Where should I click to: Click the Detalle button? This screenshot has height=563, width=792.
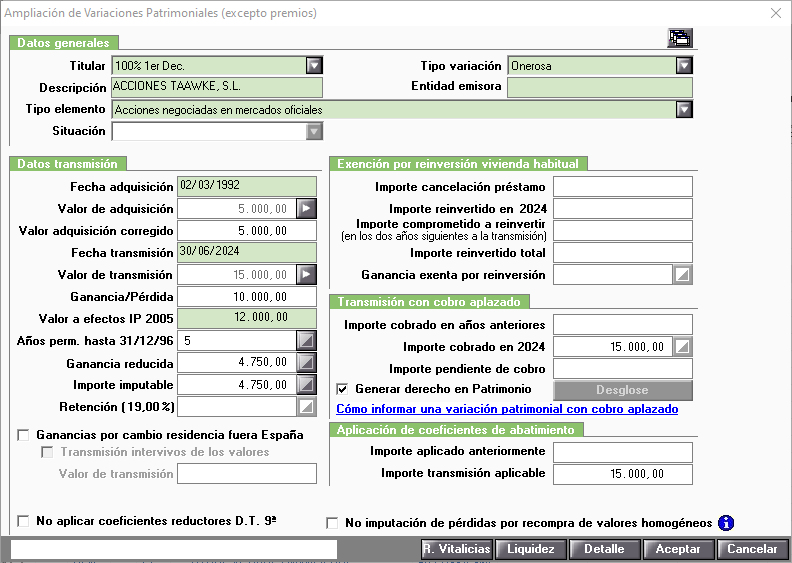tap(604, 549)
